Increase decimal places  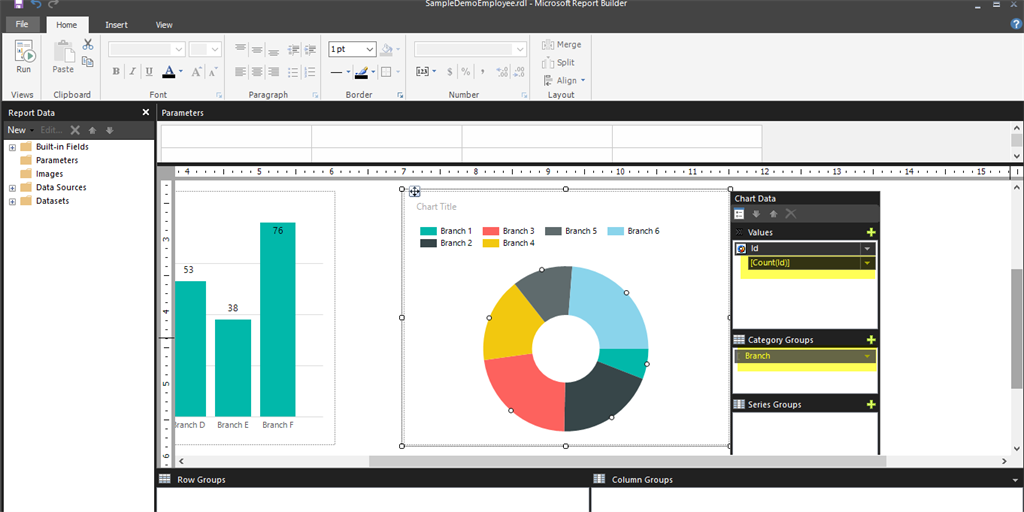click(502, 72)
